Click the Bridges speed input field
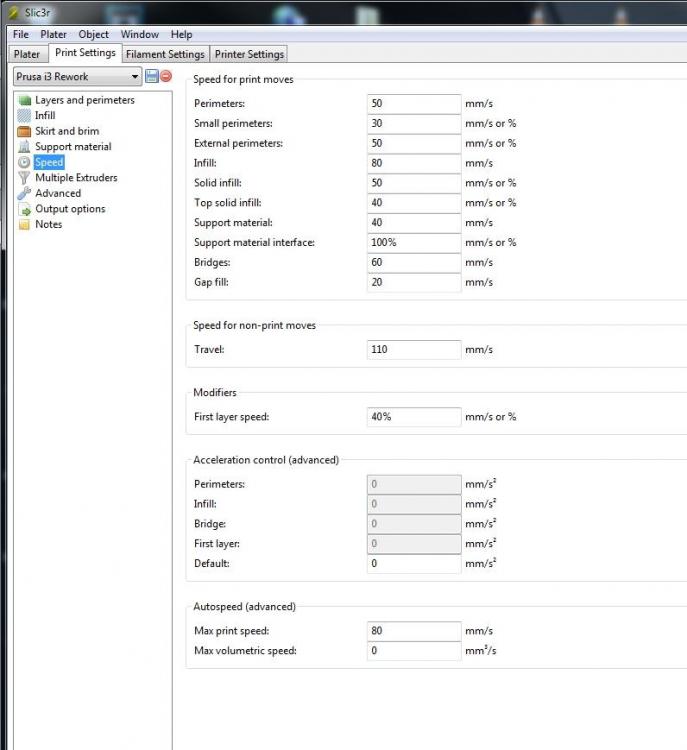The height and width of the screenshot is (750, 687). (414, 263)
